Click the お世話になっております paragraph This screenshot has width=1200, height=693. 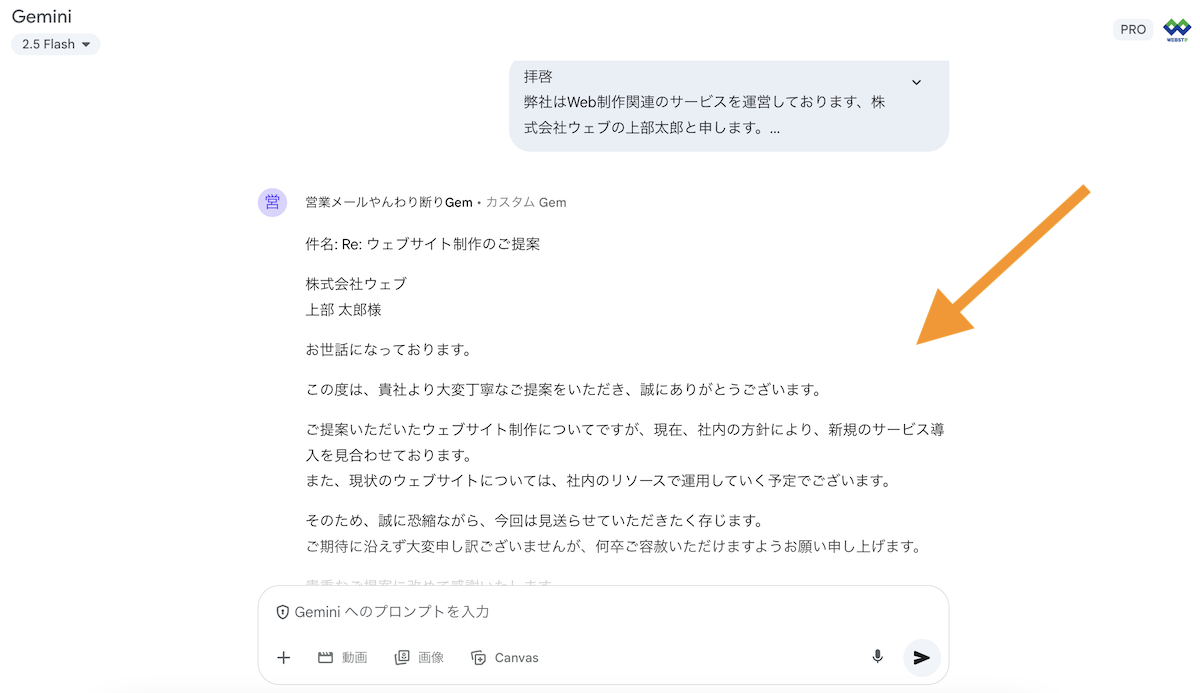[388, 350]
